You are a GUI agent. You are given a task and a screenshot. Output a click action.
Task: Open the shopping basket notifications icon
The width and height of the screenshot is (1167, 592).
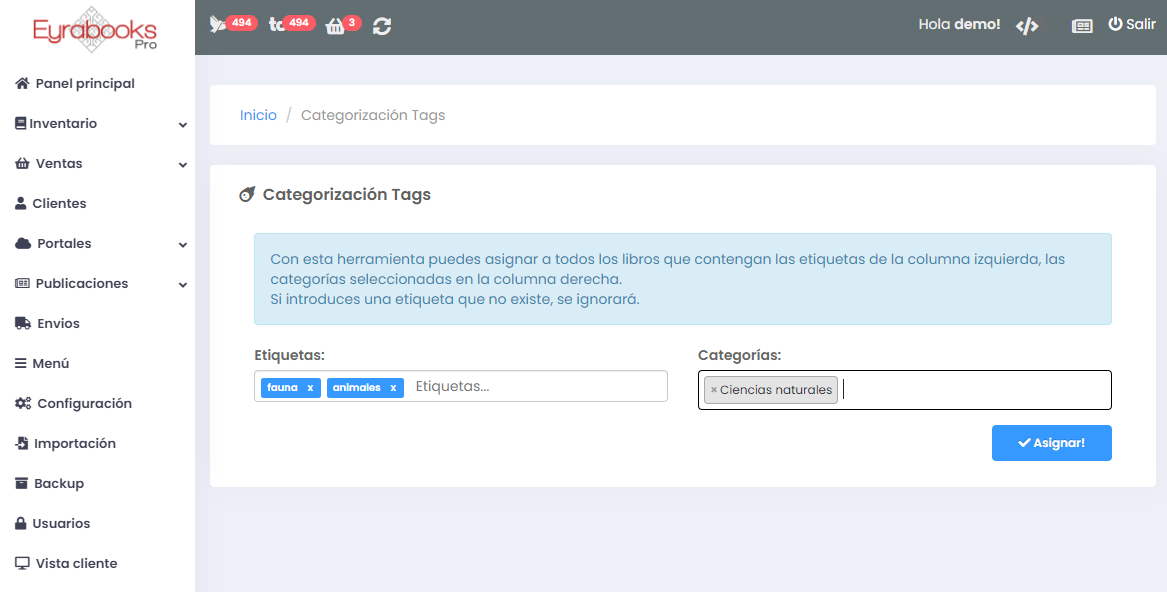coord(335,27)
